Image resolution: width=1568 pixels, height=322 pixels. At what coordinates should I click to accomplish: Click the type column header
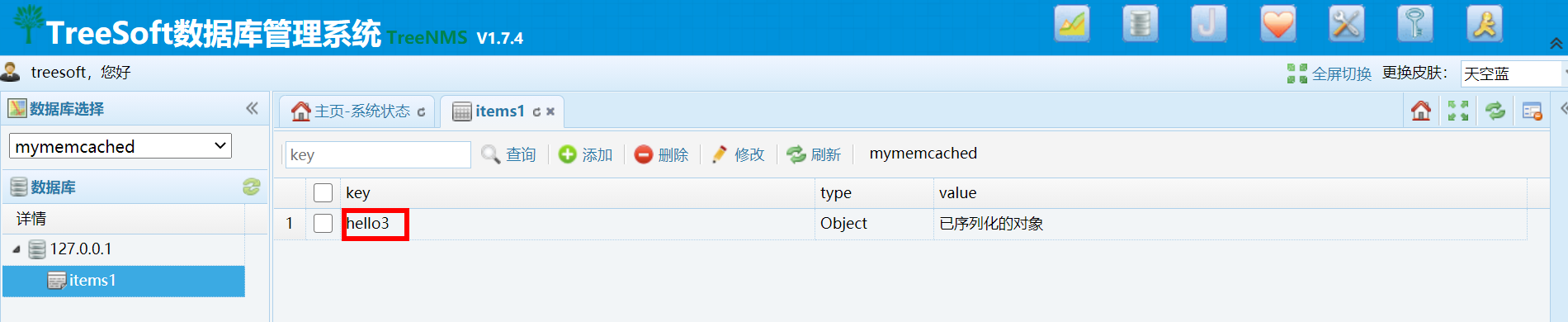[874, 193]
